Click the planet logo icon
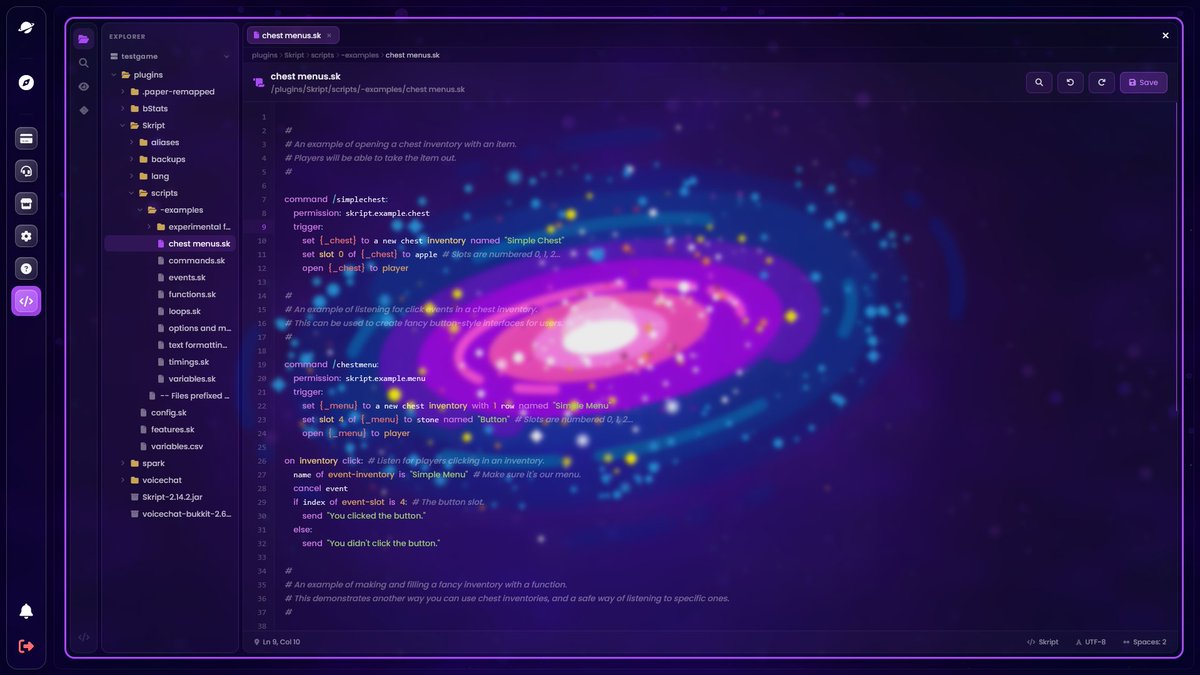The height and width of the screenshot is (675, 1200). (26, 27)
